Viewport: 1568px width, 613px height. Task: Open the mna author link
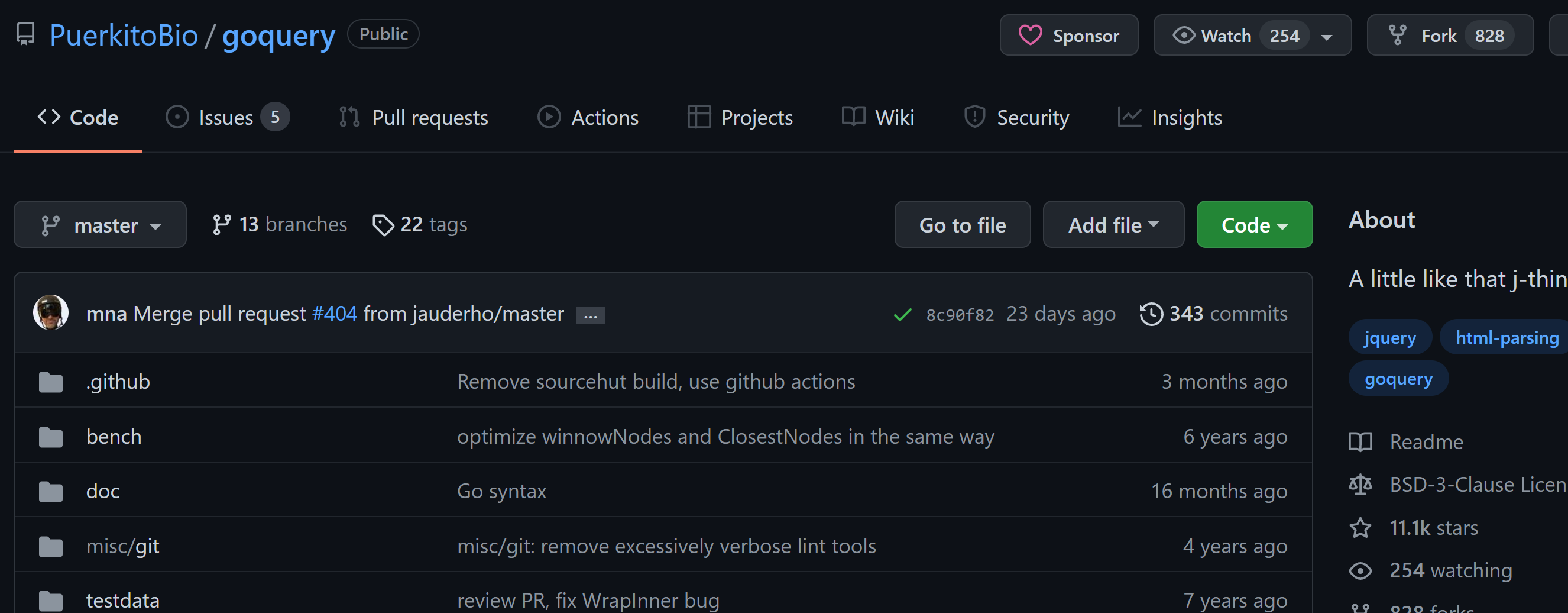point(106,313)
